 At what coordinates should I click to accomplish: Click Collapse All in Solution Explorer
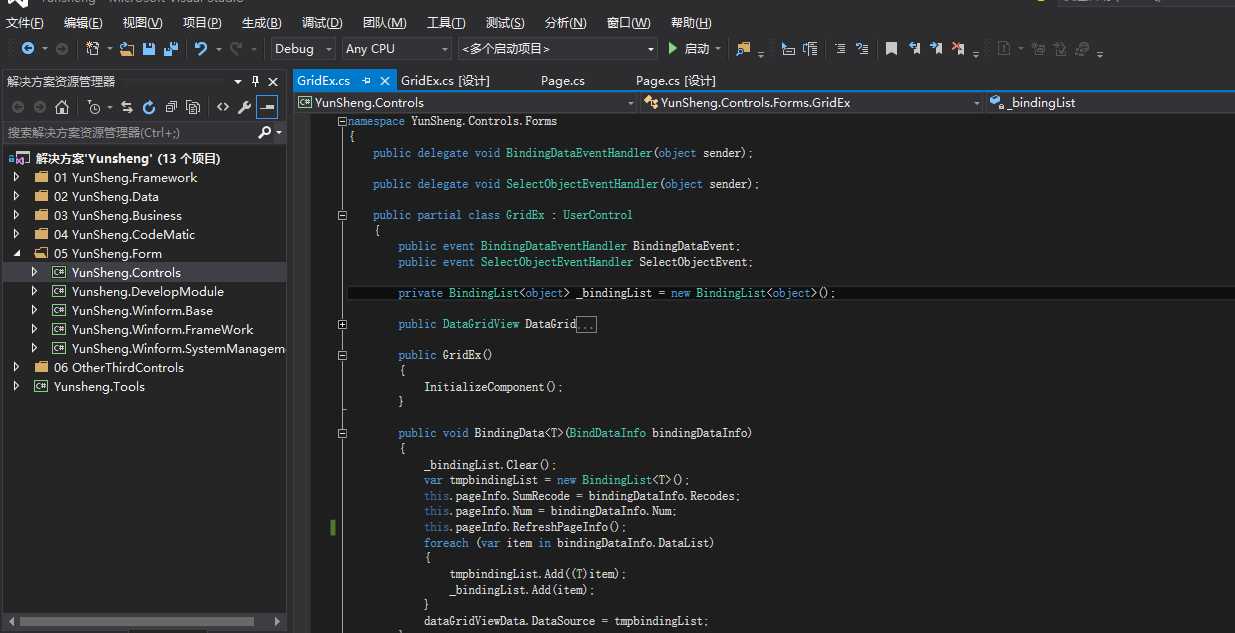click(171, 107)
